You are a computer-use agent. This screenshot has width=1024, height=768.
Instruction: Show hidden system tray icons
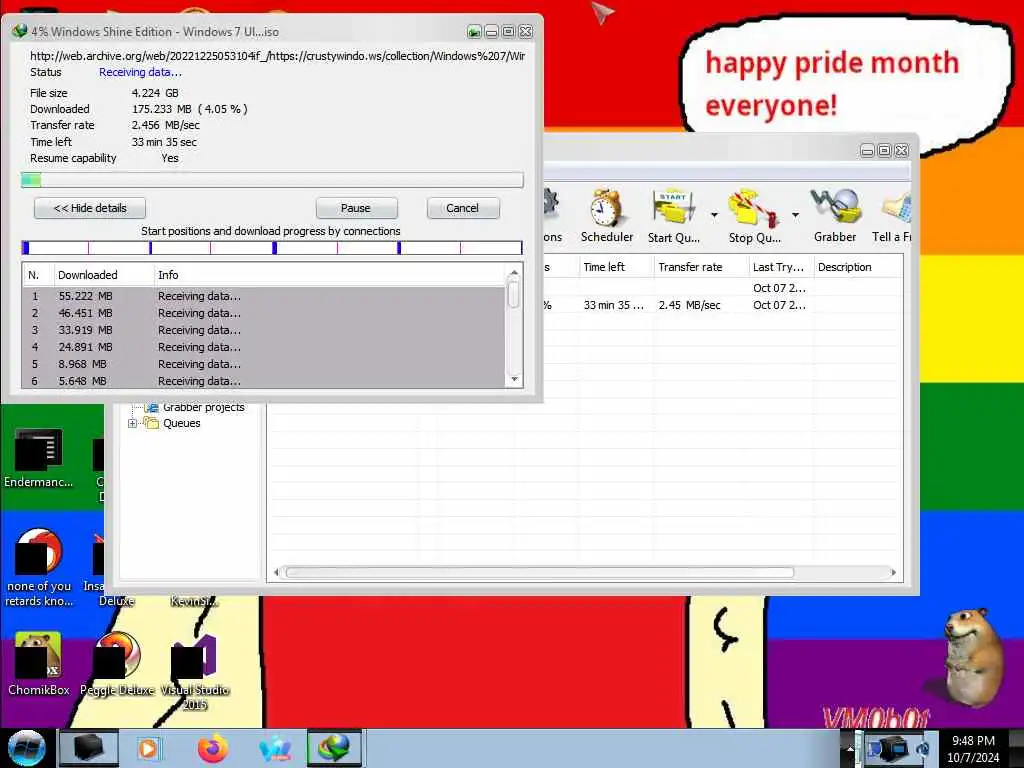pyautogui.click(x=850, y=749)
